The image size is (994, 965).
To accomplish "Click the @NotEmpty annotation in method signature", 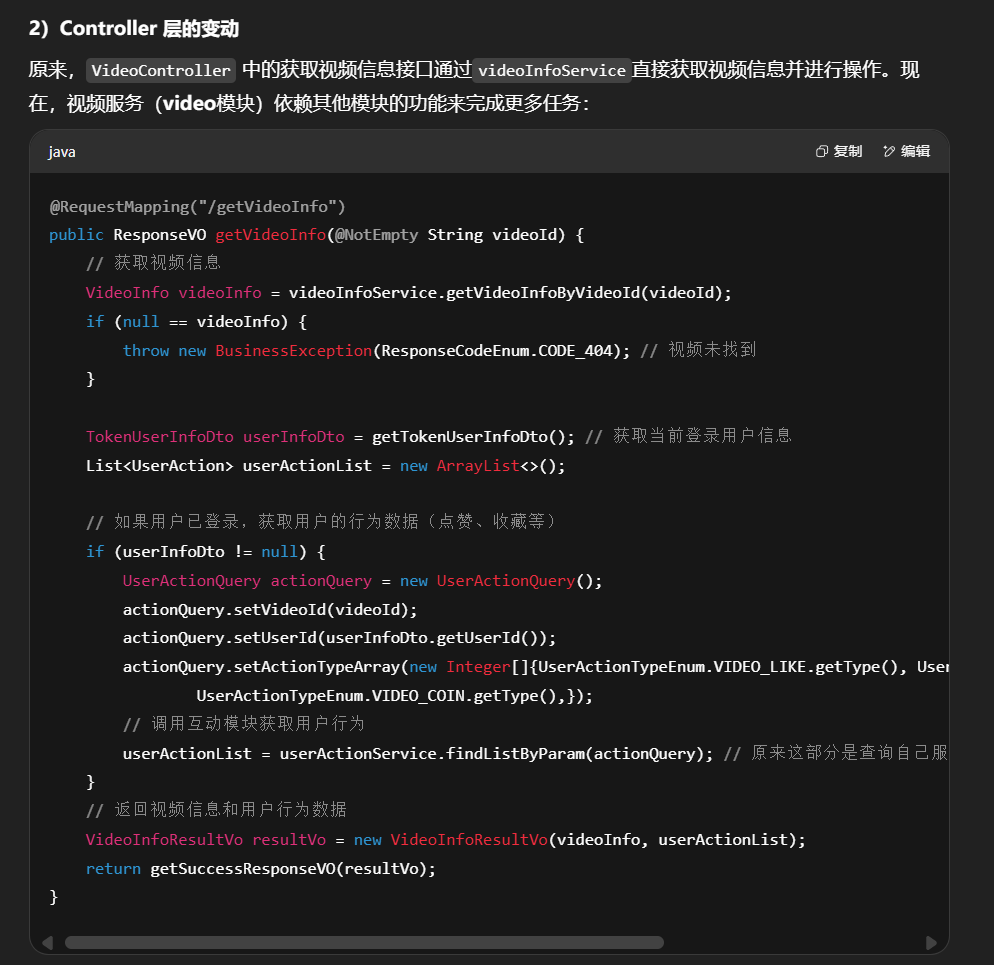I will [375, 235].
